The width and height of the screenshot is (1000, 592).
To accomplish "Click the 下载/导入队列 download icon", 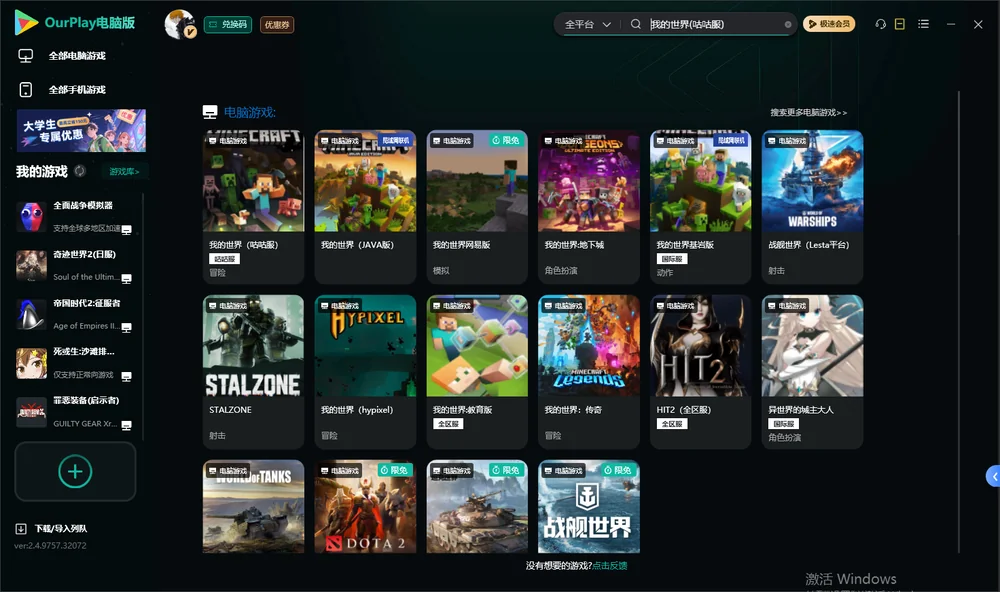I will coord(21,529).
